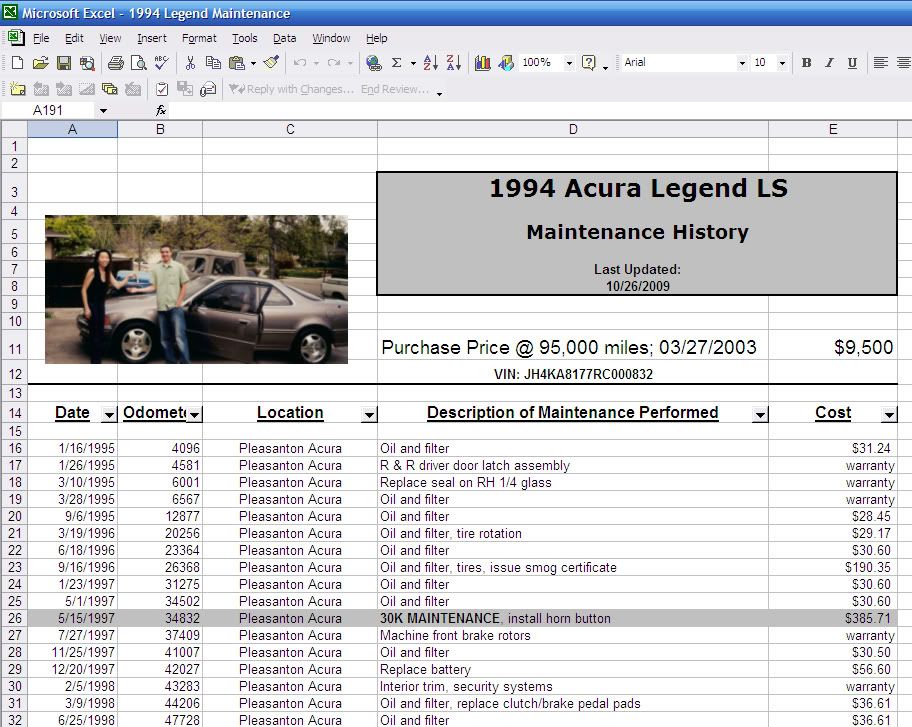
Task: Open the Date column filter arrow
Action: 109,415
